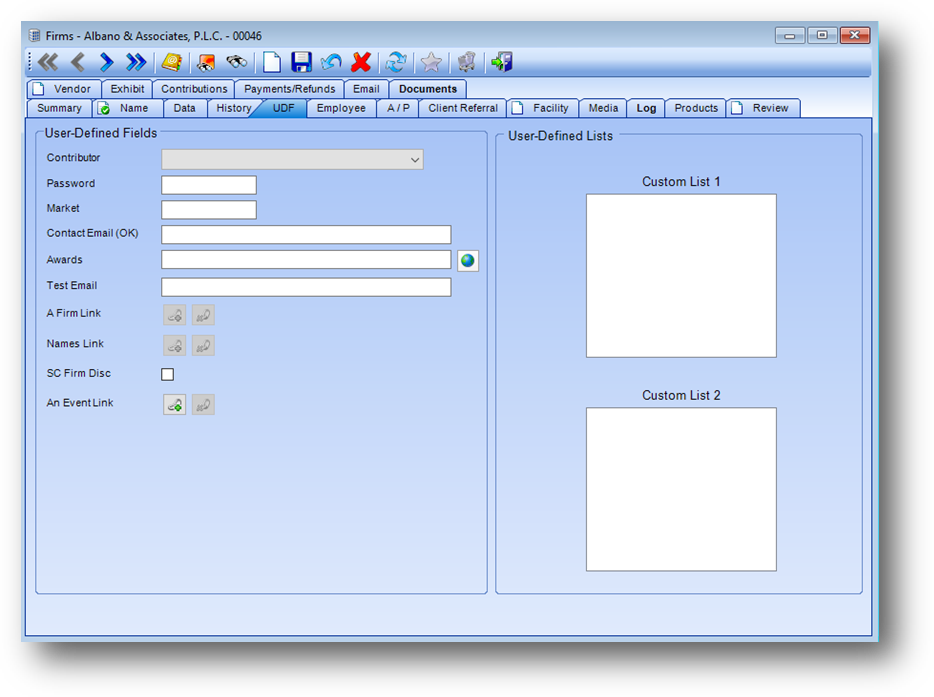Go to the next record arrow
The width and height of the screenshot is (934, 697).
pyautogui.click(x=107, y=62)
